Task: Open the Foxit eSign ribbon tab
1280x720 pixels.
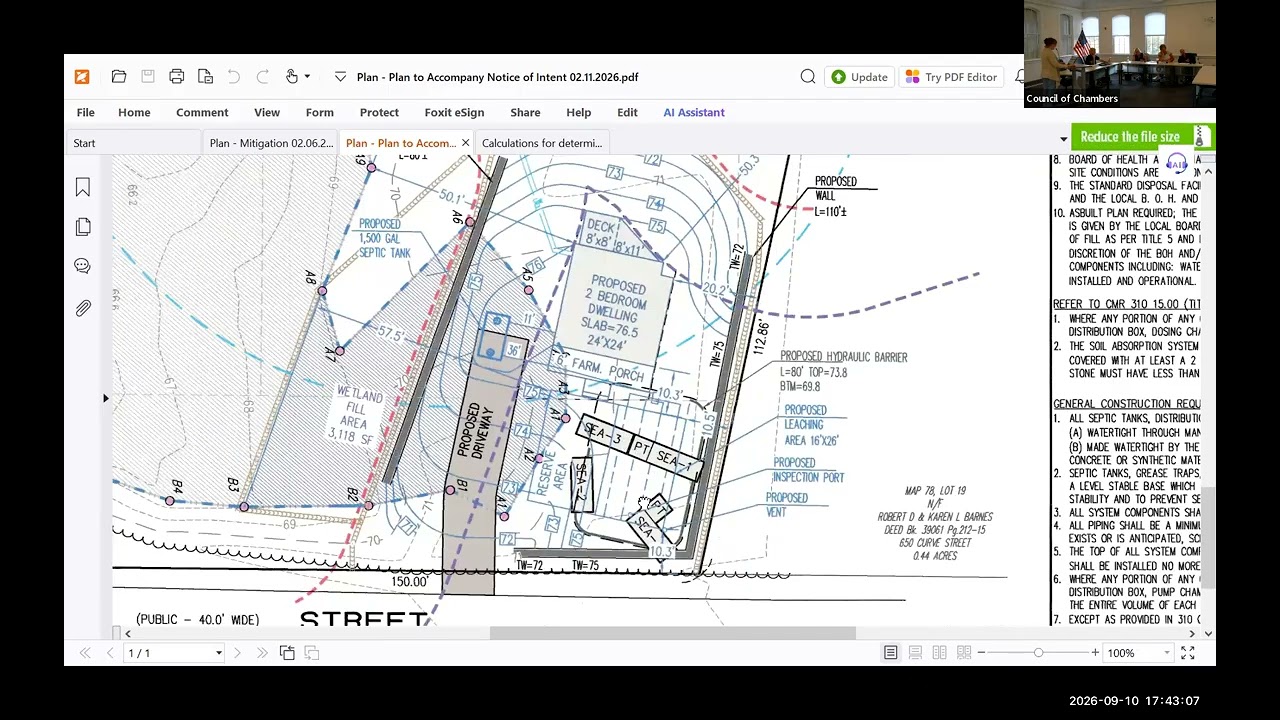Action: pyautogui.click(x=454, y=112)
